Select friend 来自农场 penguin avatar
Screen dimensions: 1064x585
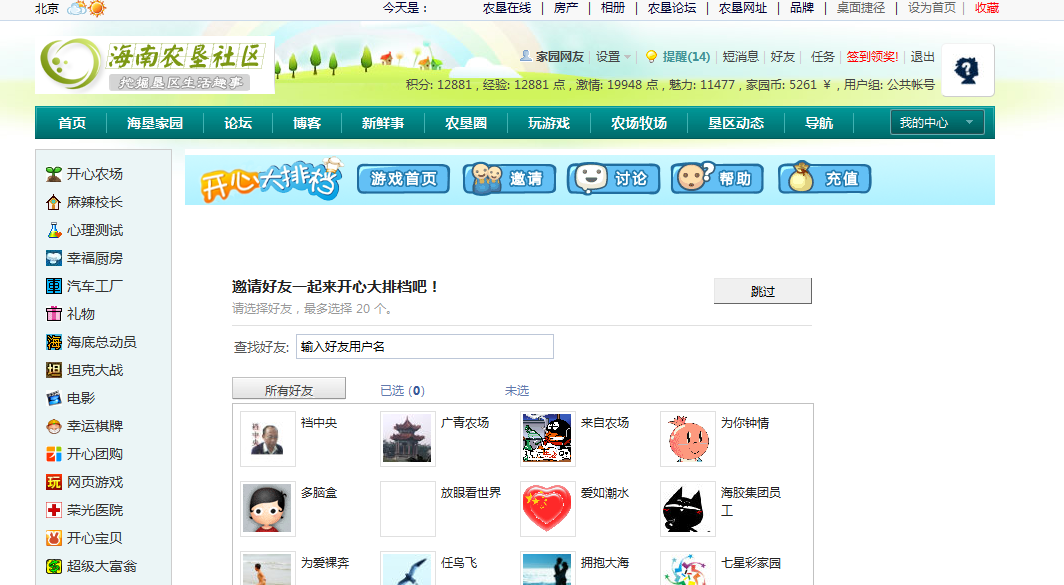(x=548, y=438)
